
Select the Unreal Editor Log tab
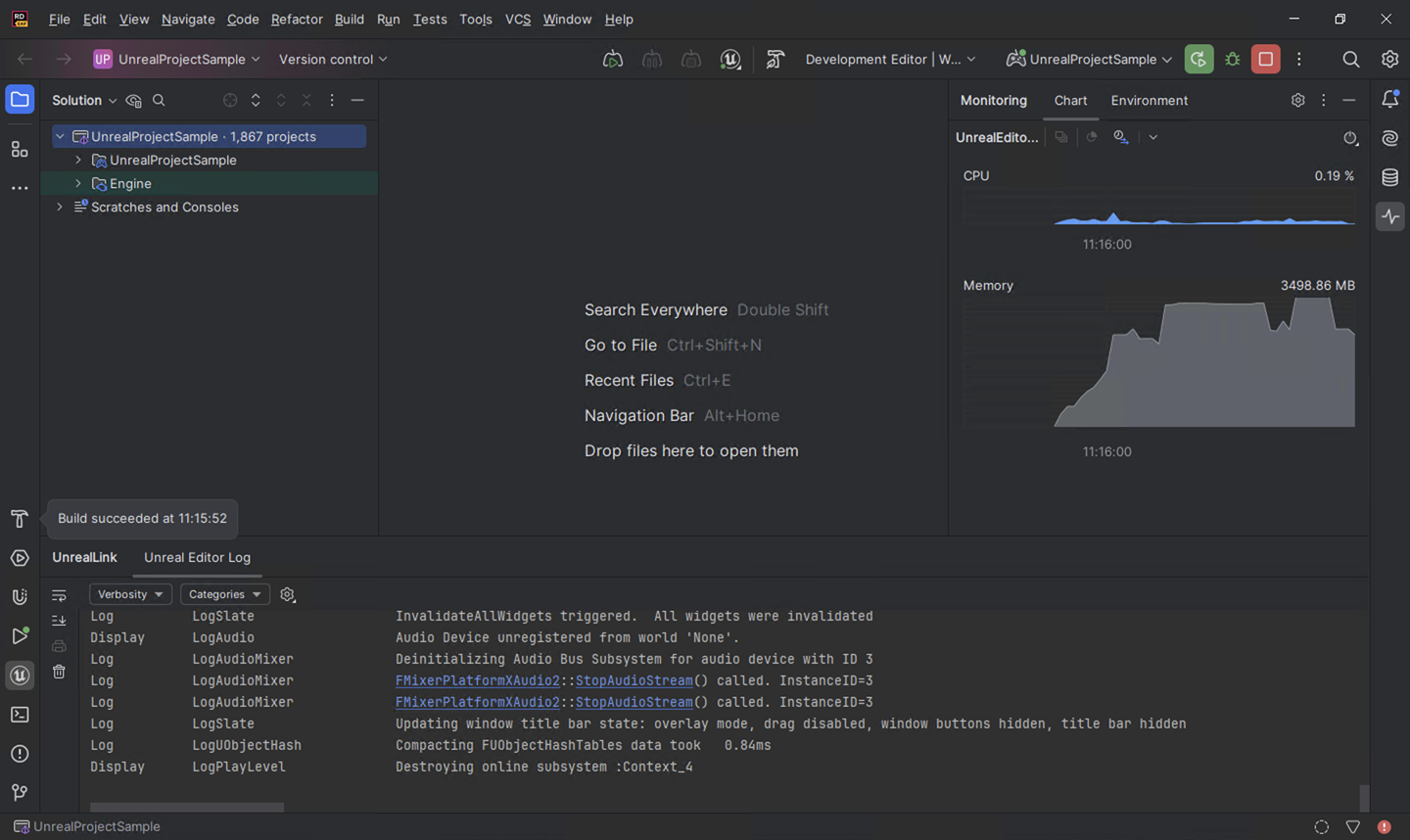point(197,558)
